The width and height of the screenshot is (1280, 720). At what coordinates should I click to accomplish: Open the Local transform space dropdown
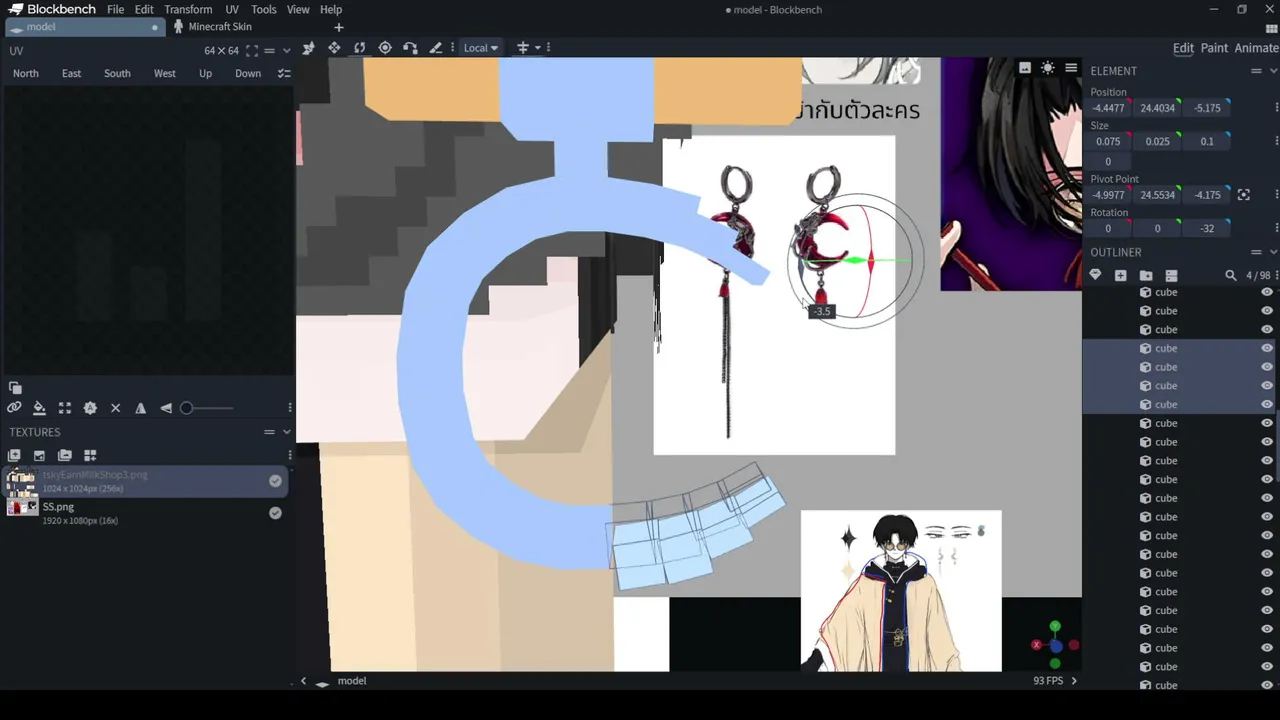(x=480, y=48)
